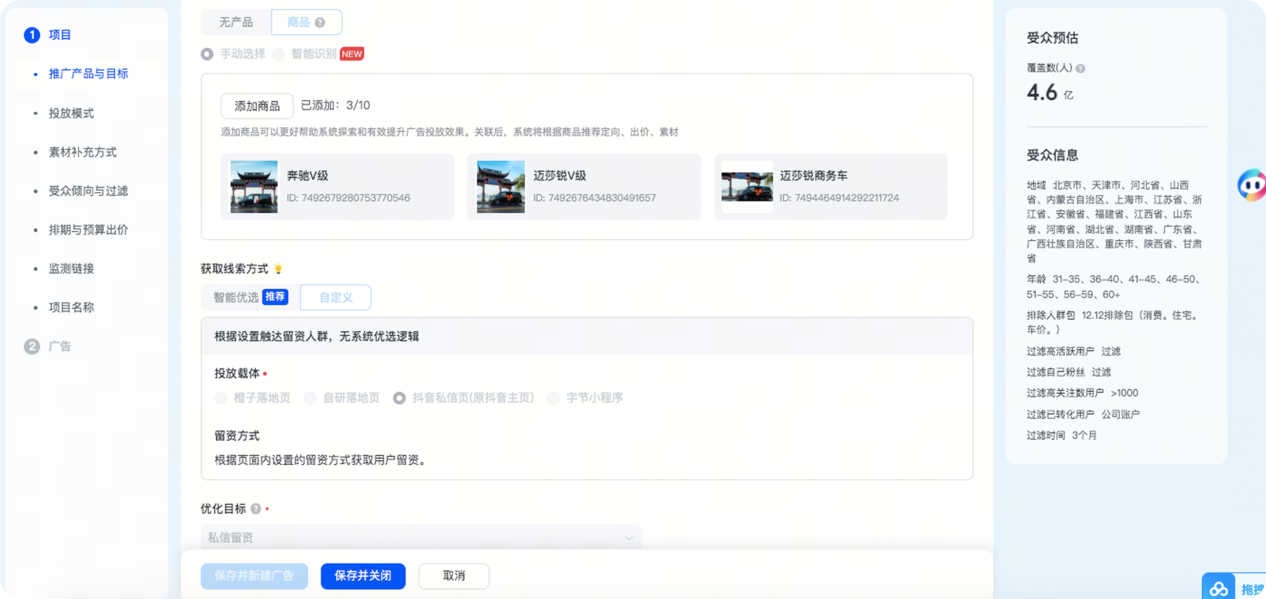This screenshot has width=1266, height=599.
Task: Click the NEW badge next to 智能识别
Action: point(351,53)
